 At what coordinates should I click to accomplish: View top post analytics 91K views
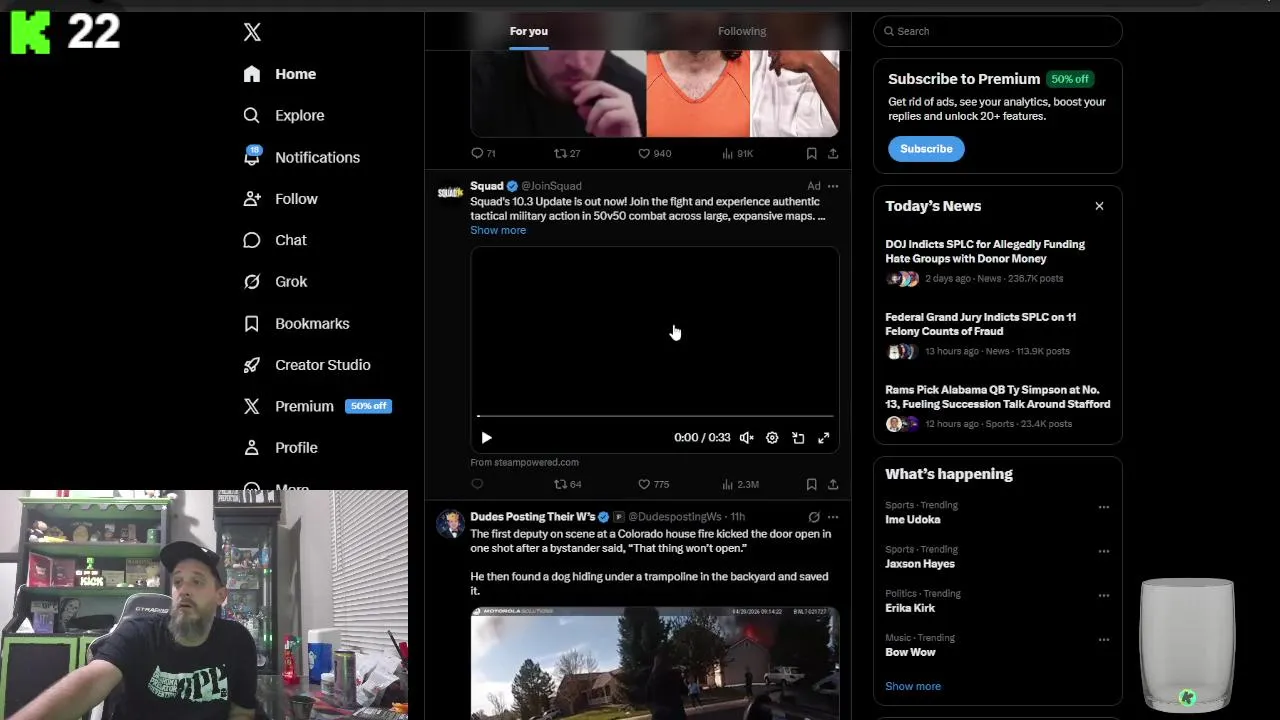click(738, 153)
